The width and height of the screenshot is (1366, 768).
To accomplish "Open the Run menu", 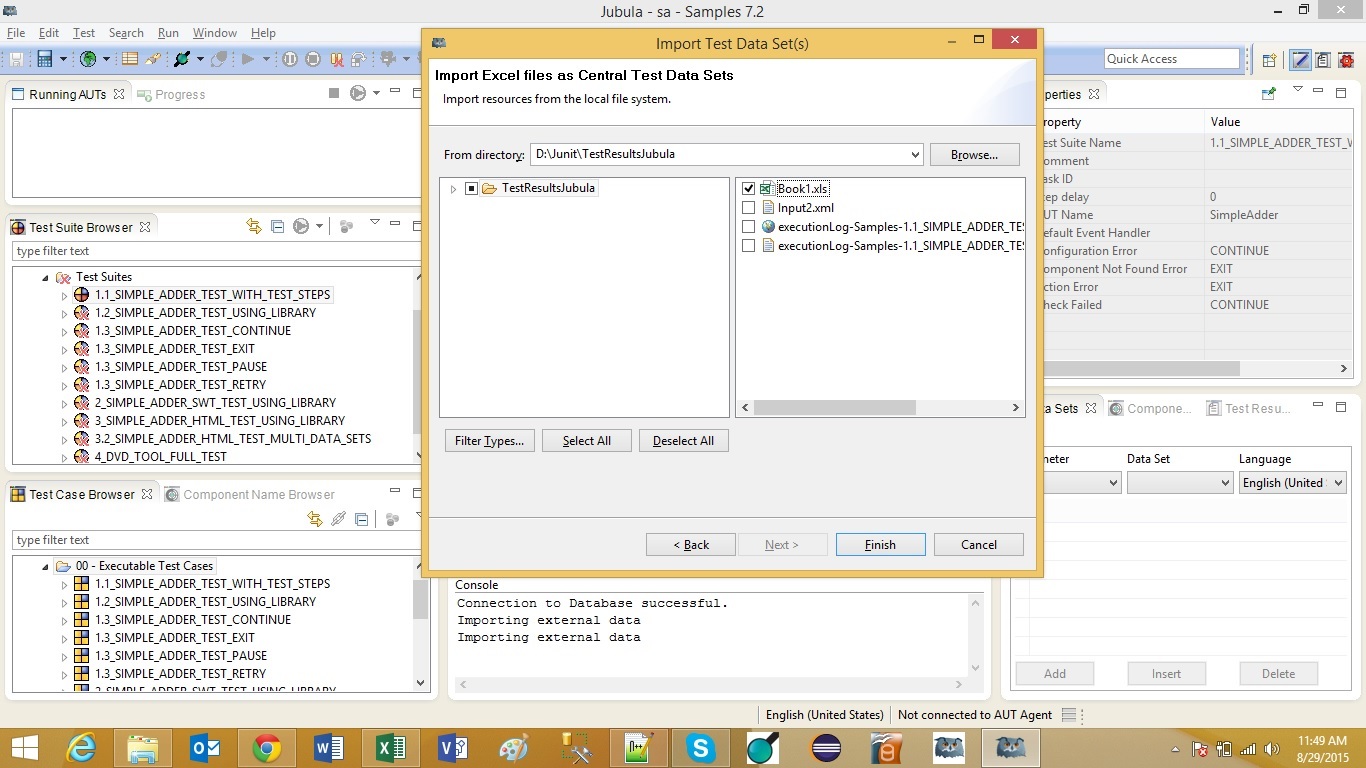I will [x=168, y=33].
